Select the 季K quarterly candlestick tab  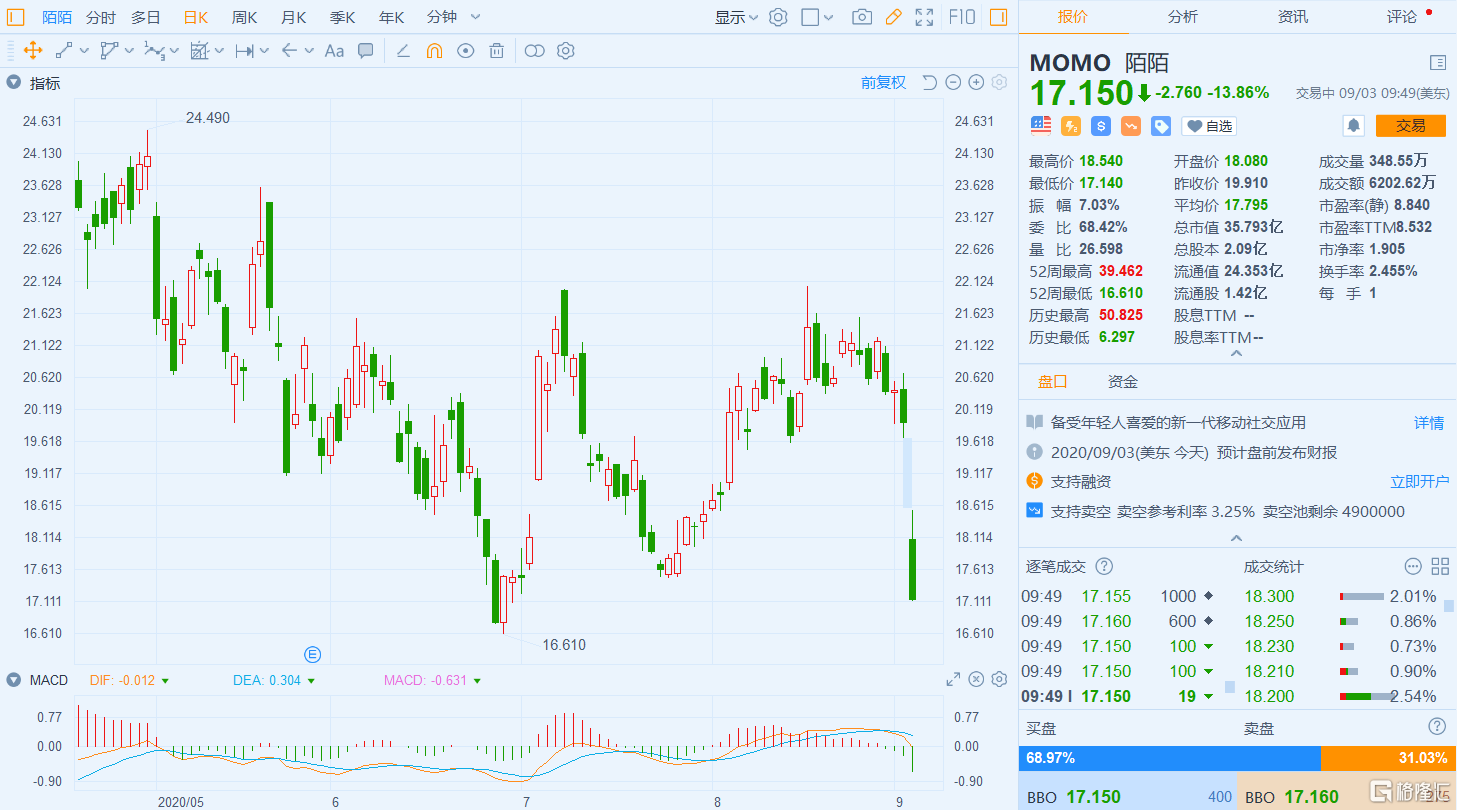coord(343,17)
